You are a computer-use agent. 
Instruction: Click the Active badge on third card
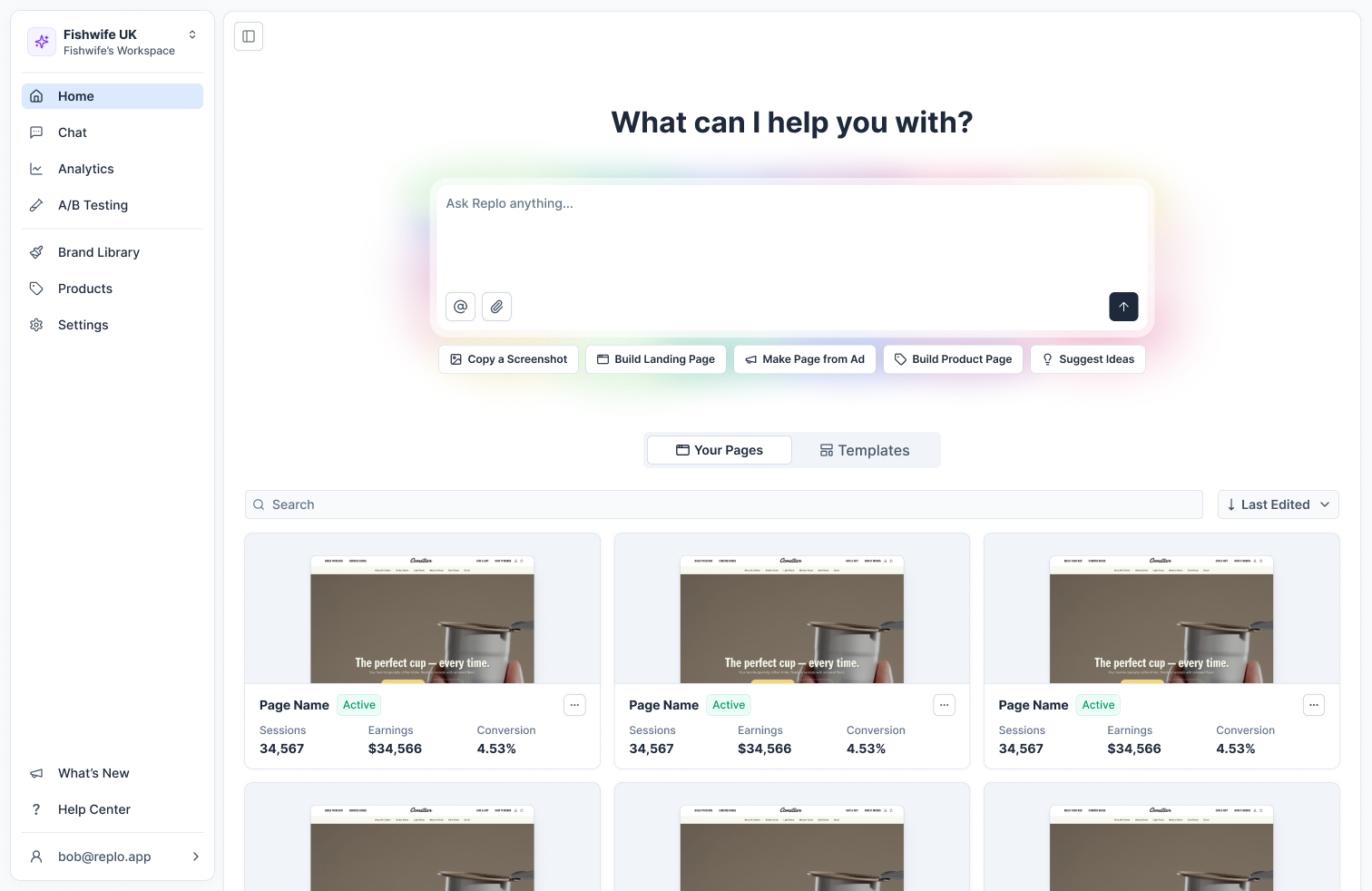coord(1098,705)
